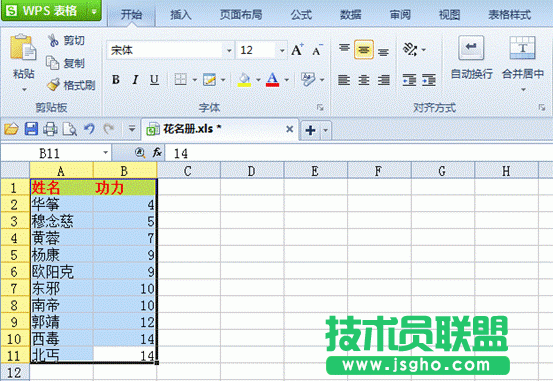Open fill color dropdown arrow
Screen dimensions: 553x381
[x=258, y=80]
